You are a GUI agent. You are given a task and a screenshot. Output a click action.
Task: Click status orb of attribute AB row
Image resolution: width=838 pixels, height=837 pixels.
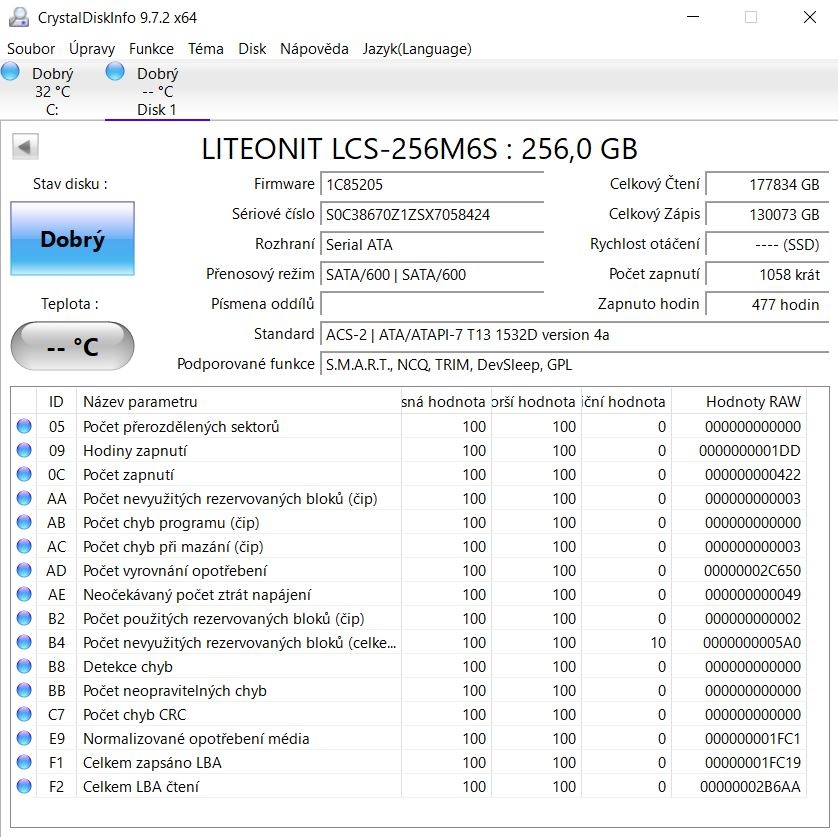click(24, 522)
